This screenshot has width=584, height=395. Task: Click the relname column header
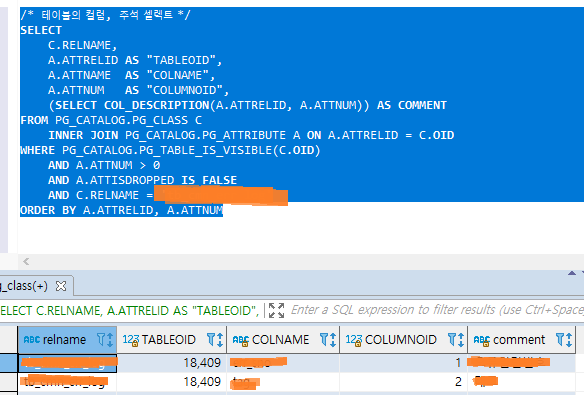pyautogui.click(x=67, y=340)
